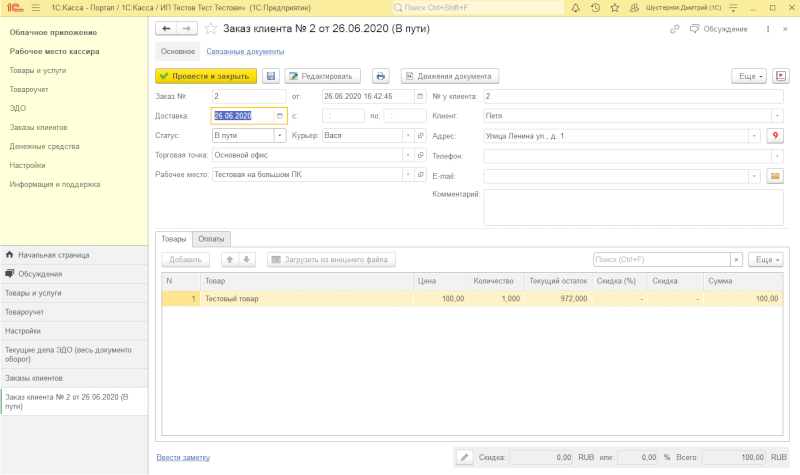Click the Ввести заметку link
The width and height of the screenshot is (800, 475).
[183, 457]
